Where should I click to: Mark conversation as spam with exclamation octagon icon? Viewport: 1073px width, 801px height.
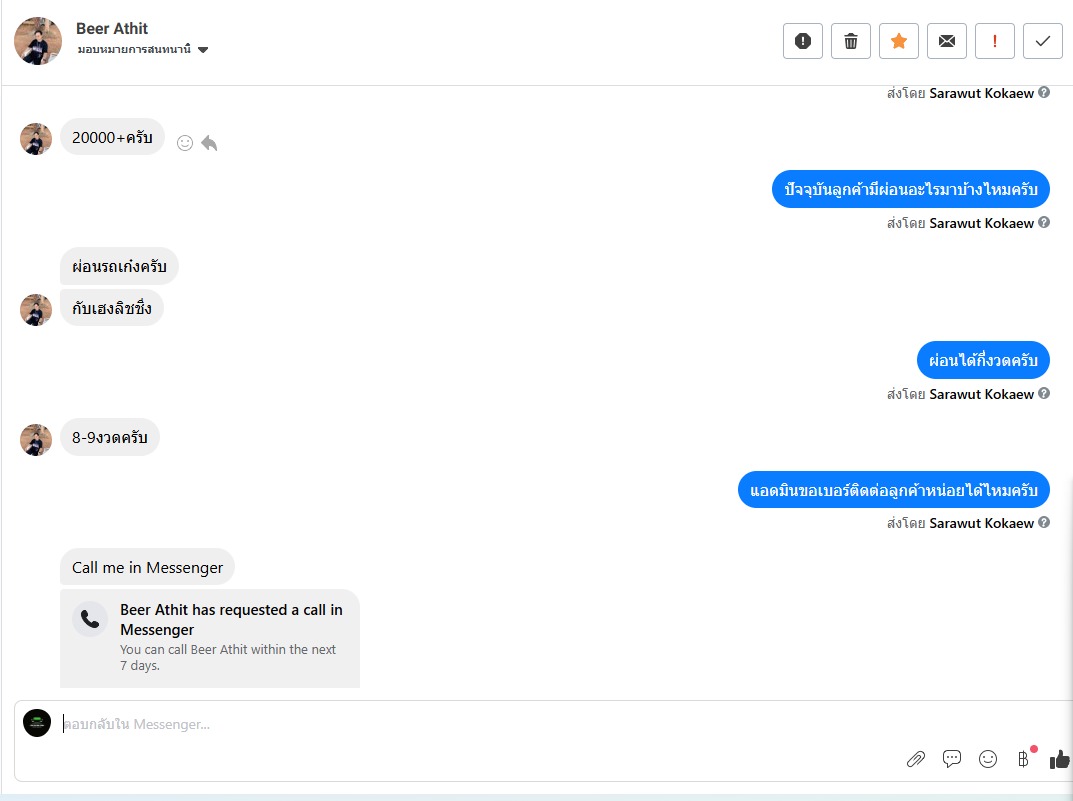pyautogui.click(x=803, y=41)
